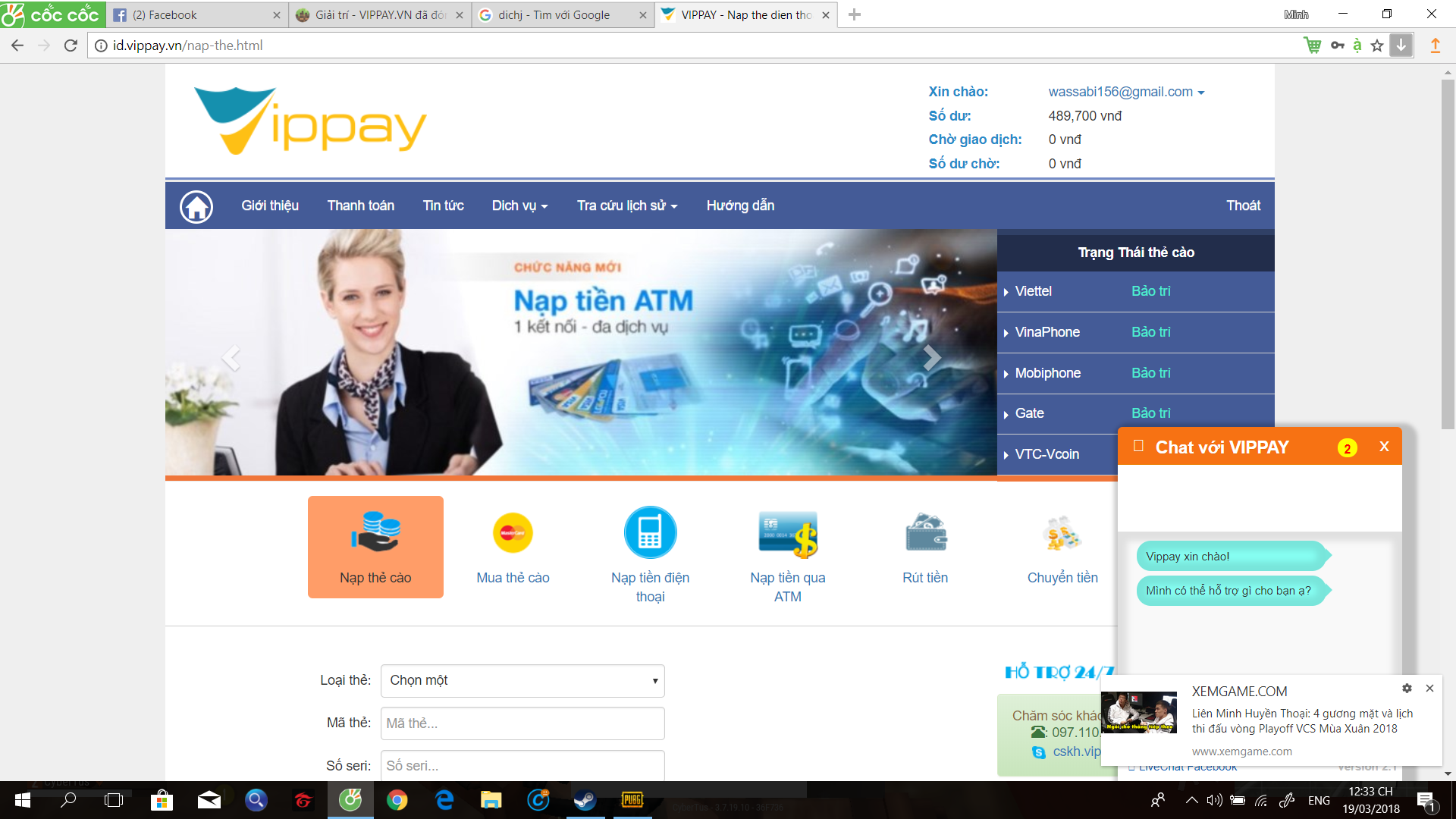
Task: Bookmark page with the star icon
Action: click(x=1377, y=45)
